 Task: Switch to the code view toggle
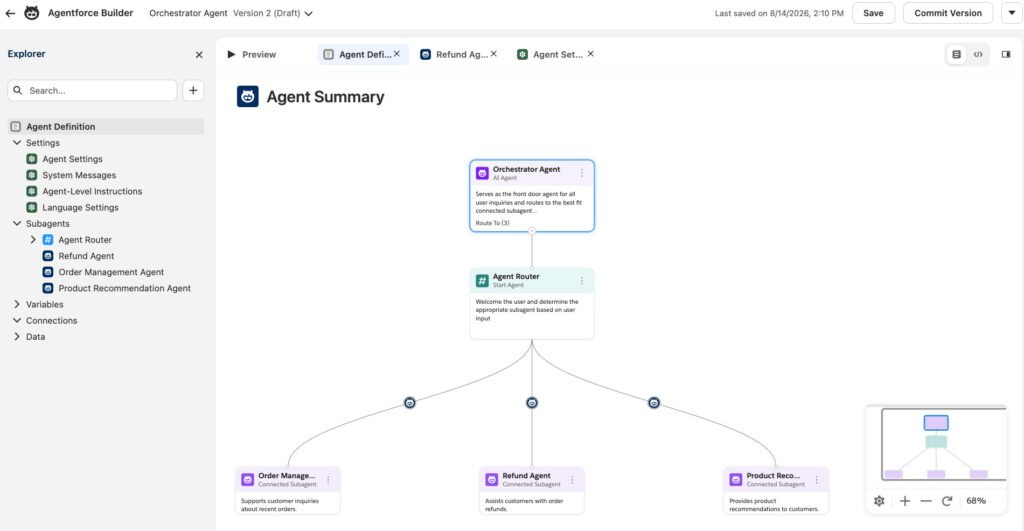978,55
